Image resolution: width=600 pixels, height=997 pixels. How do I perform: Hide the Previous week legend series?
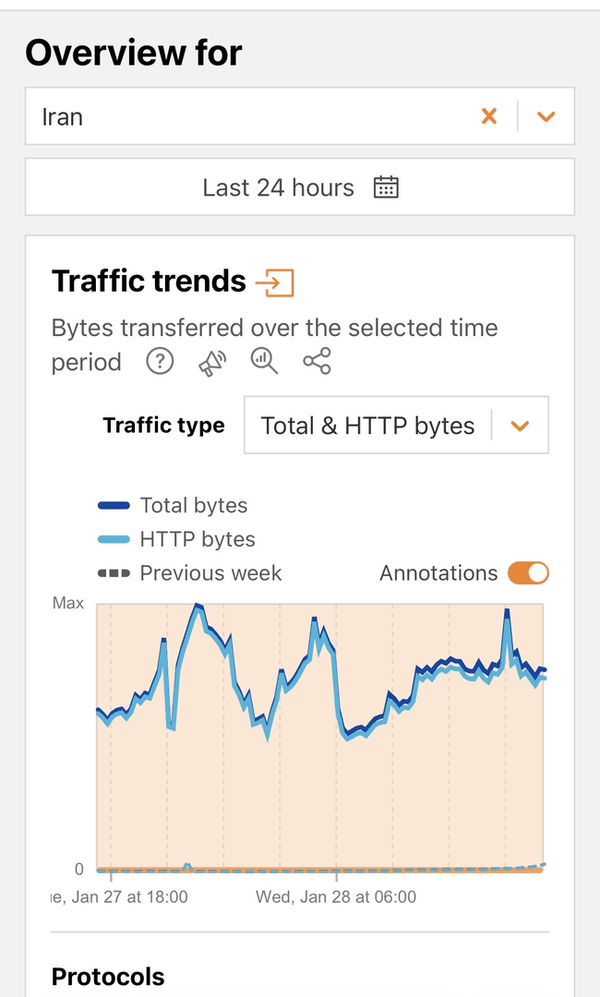(210, 573)
